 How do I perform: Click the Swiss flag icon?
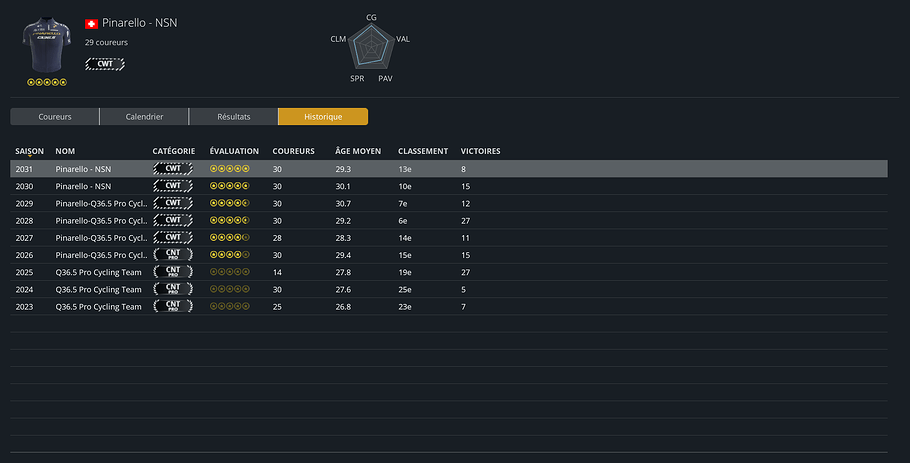tap(91, 23)
